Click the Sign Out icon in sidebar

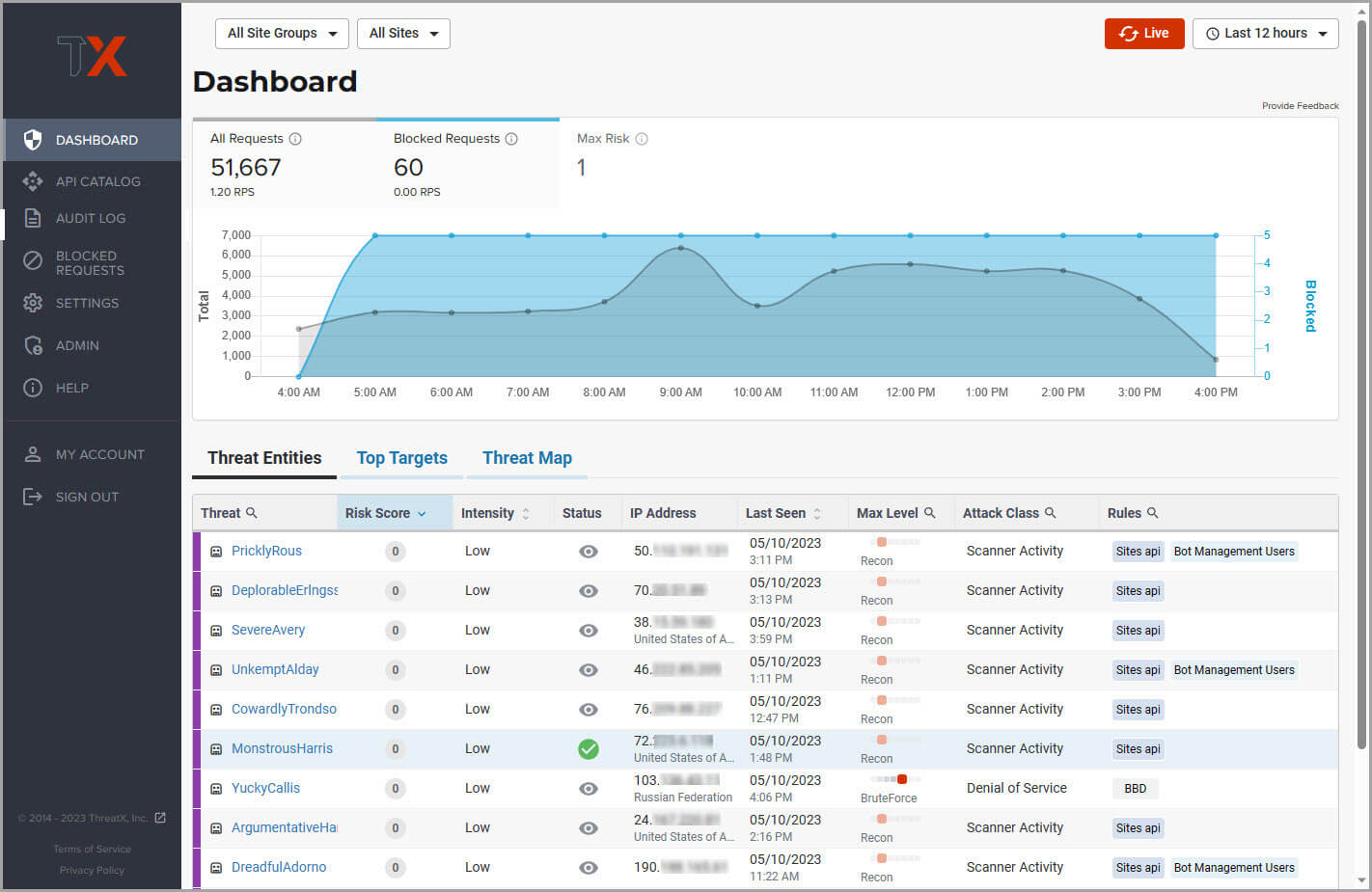(33, 497)
